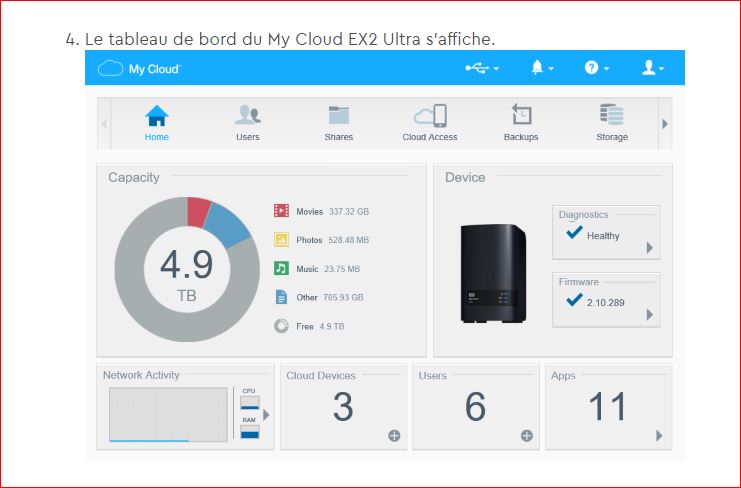Click the blue Other donut segment
Screen dimensions: 741x488
tap(227, 225)
